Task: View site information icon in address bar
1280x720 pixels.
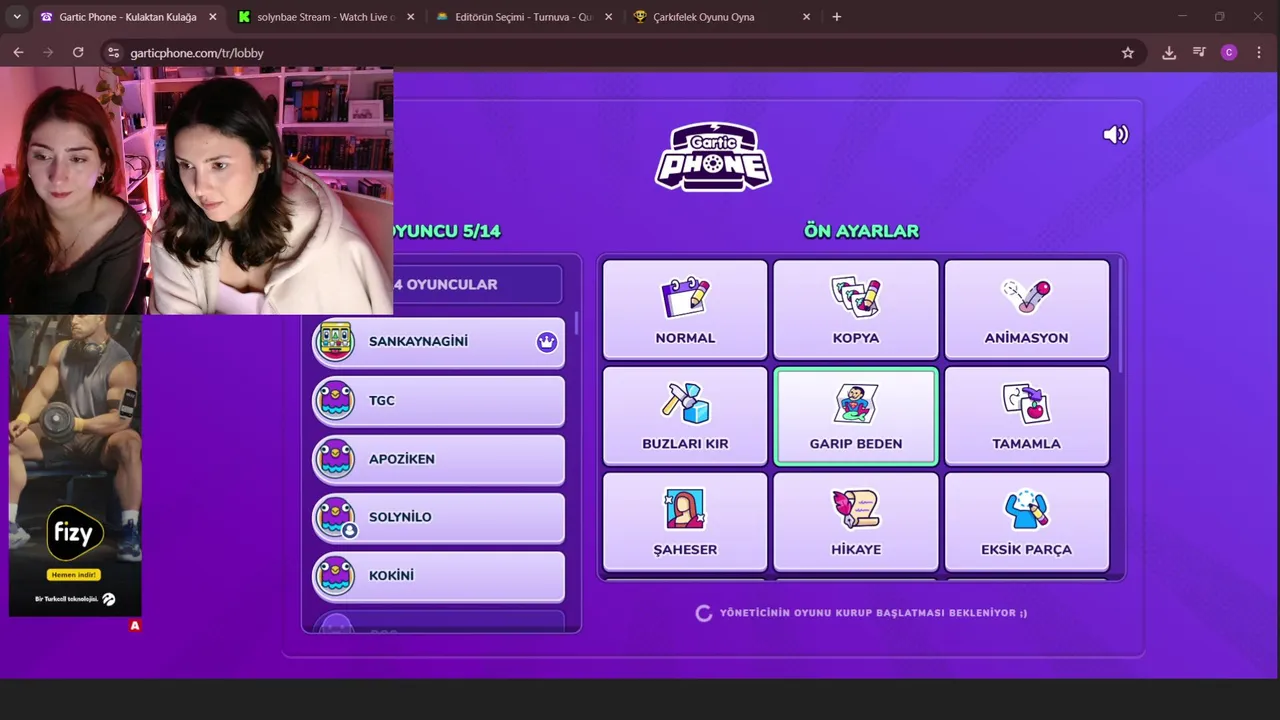Action: click(113, 53)
